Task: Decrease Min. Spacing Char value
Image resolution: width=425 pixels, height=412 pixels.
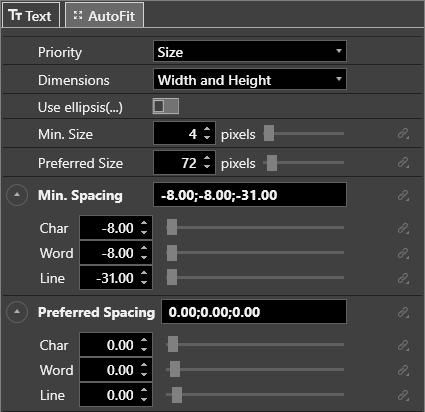Action: coord(144,232)
